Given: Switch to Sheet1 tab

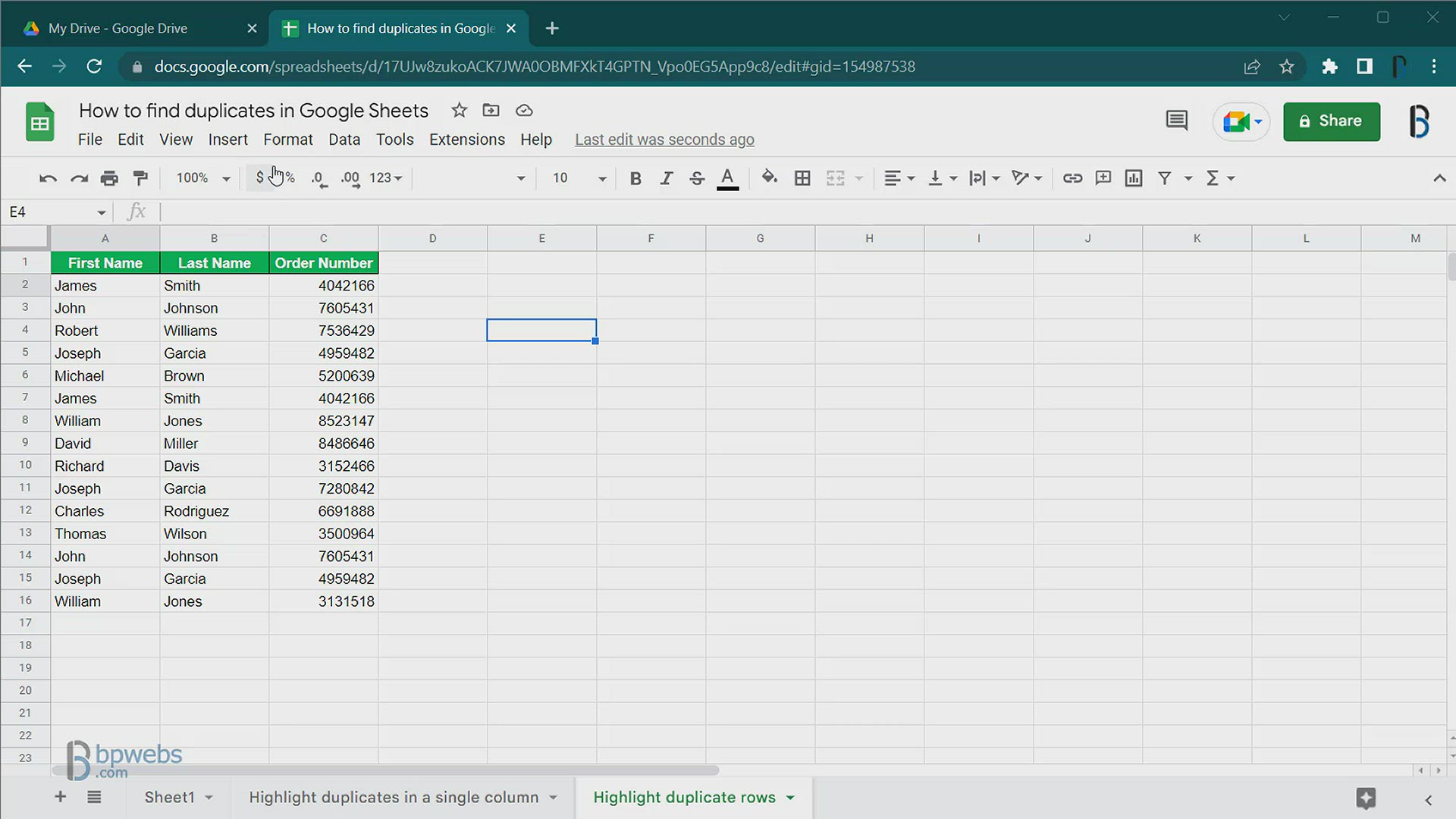Looking at the screenshot, I should [x=170, y=797].
